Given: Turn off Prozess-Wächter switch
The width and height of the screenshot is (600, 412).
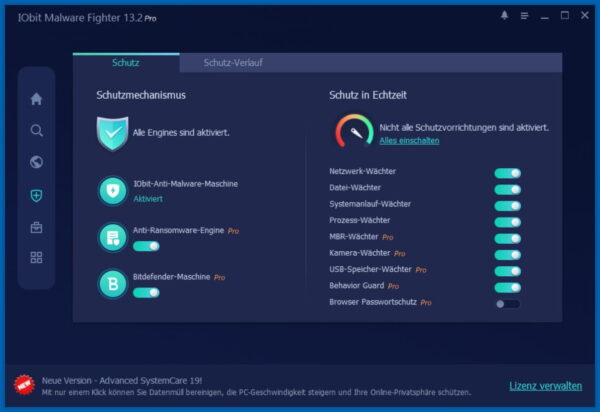Looking at the screenshot, I should [x=508, y=222].
